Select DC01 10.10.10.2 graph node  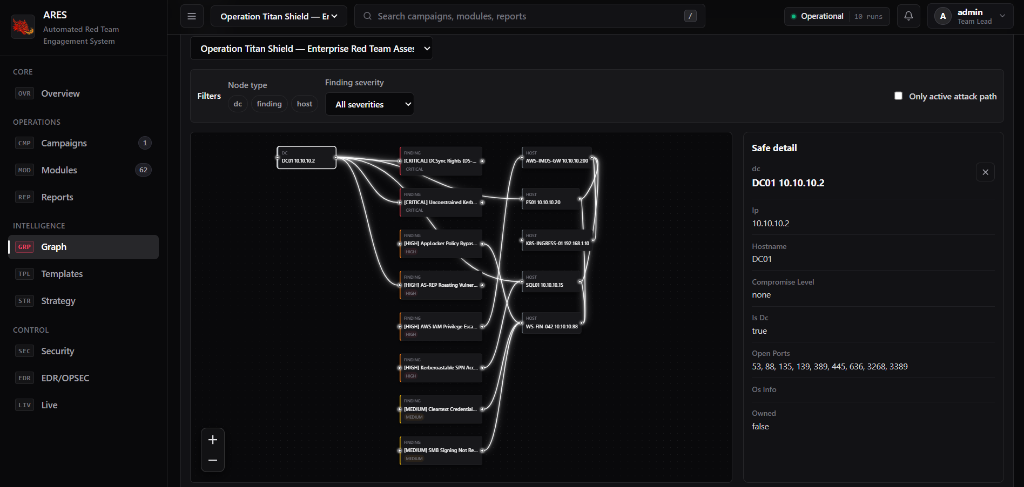pyautogui.click(x=306, y=157)
